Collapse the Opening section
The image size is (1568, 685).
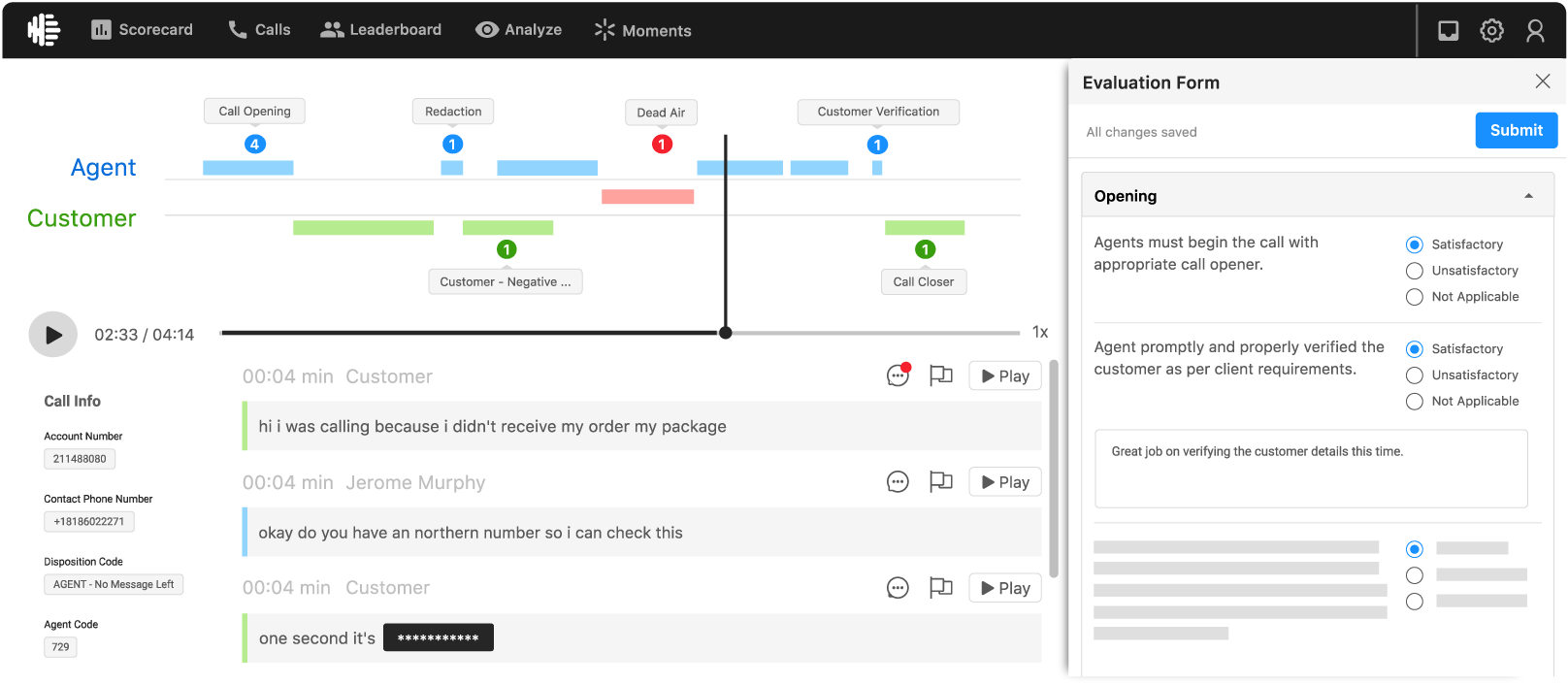pos(1529,196)
